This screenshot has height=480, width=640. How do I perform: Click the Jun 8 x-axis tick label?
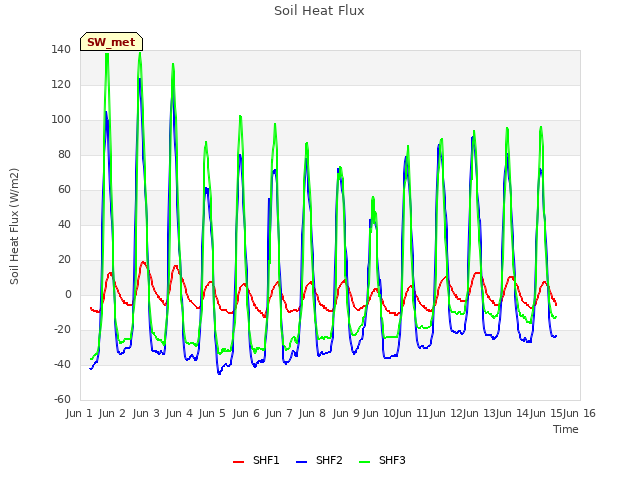pos(312,413)
